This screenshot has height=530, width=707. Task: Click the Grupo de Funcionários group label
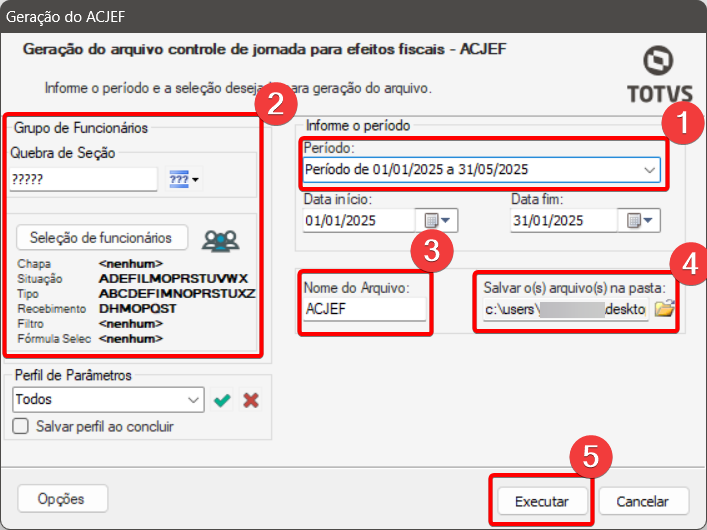click(81, 128)
